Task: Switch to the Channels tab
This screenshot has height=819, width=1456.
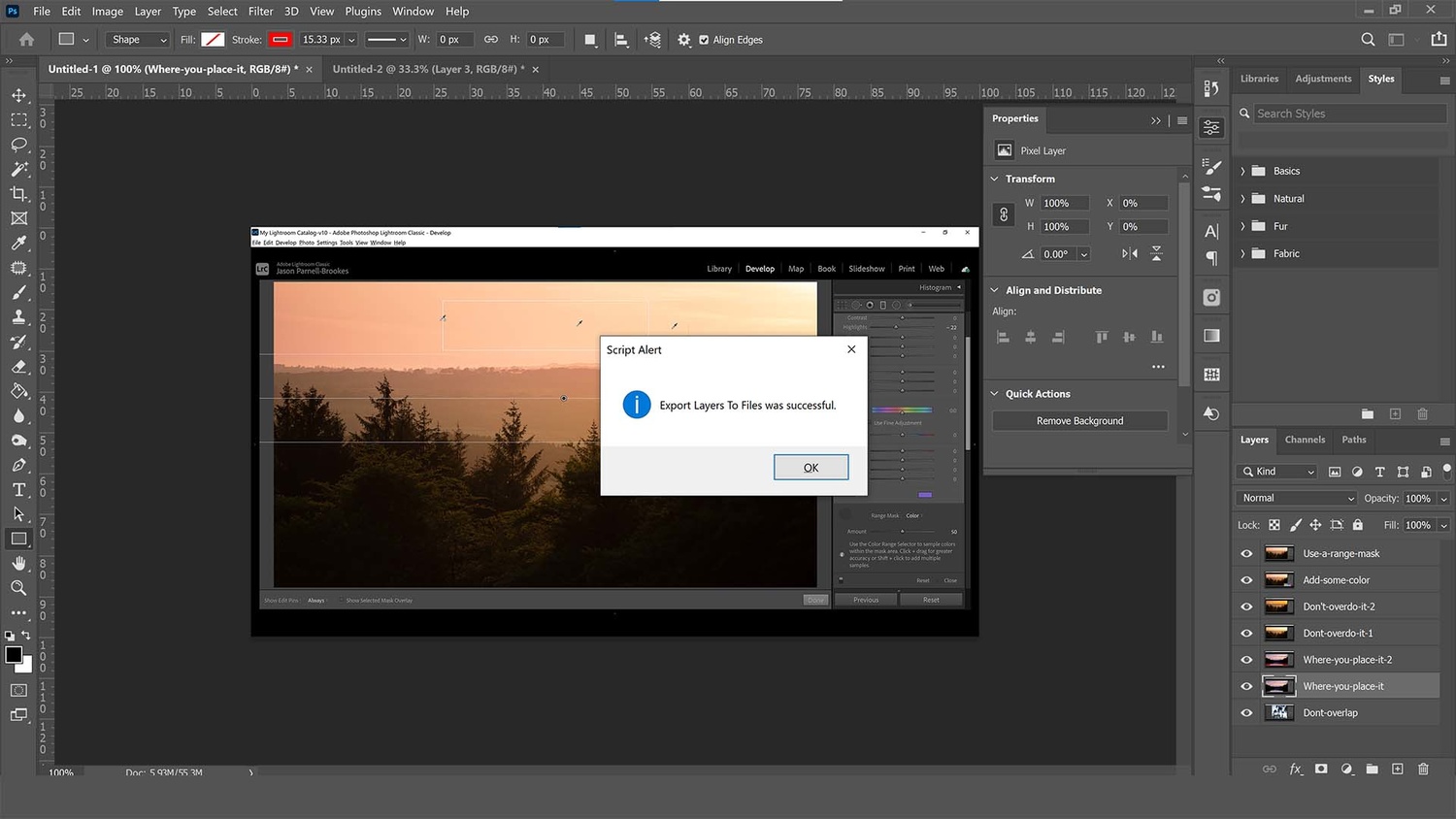Action: (x=1304, y=440)
